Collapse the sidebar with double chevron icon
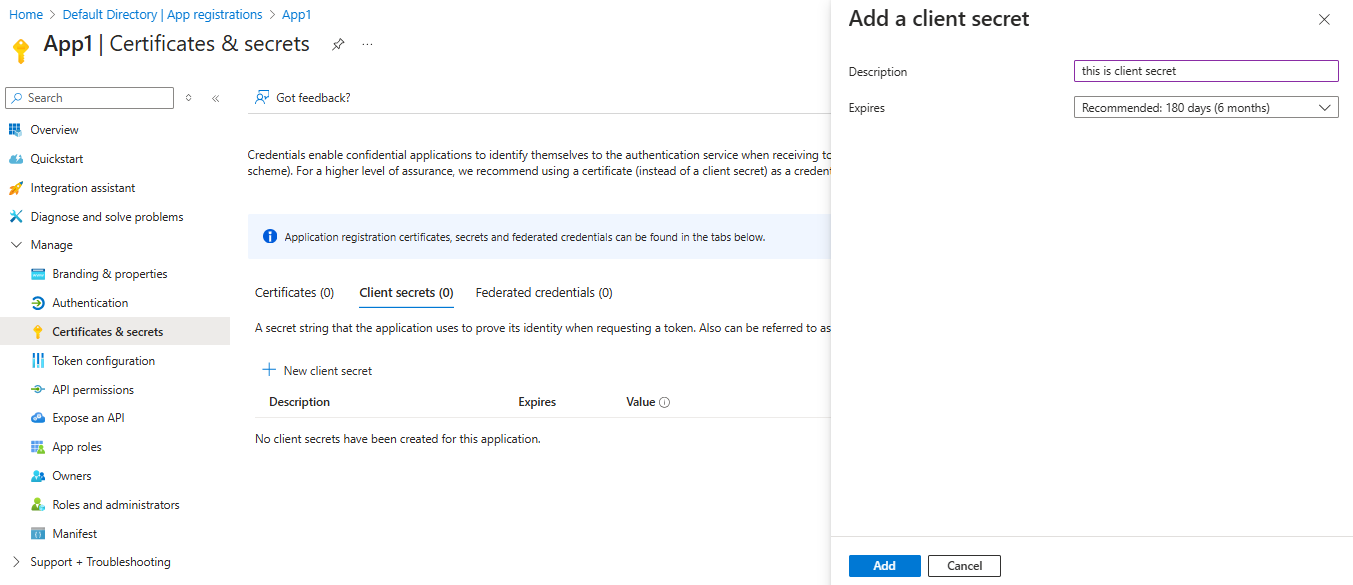 click(x=215, y=98)
